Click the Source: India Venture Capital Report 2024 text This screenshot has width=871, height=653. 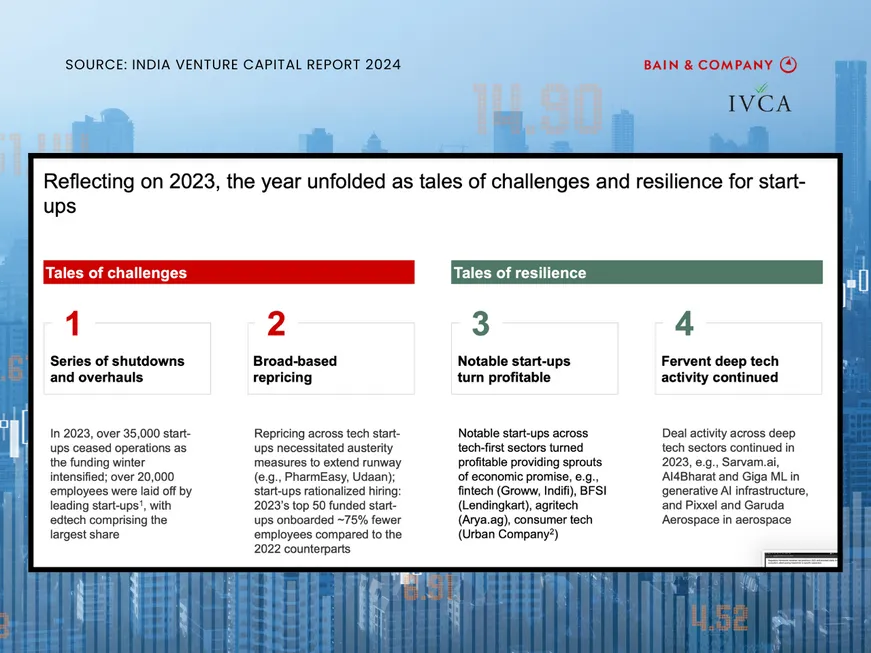(233, 65)
